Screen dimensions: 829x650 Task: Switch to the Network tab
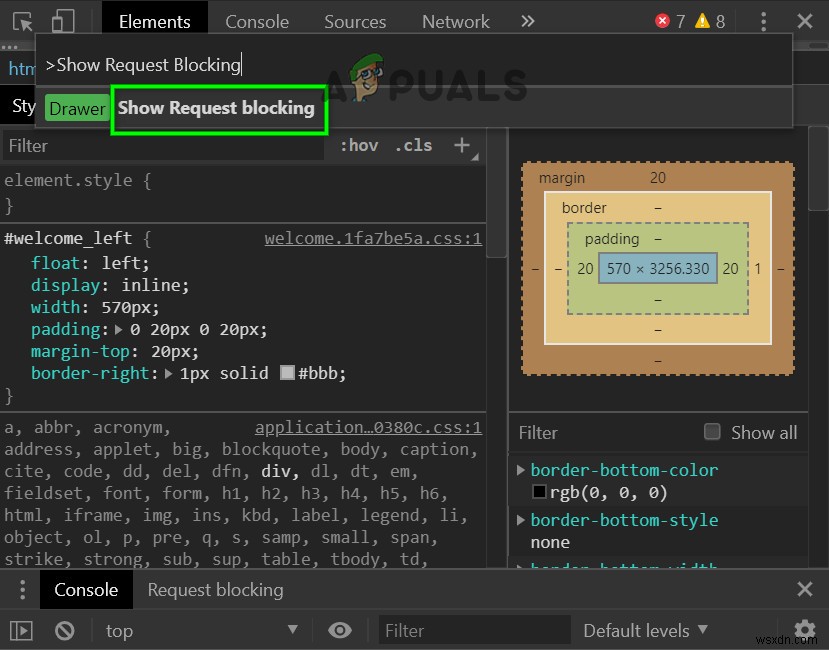pyautogui.click(x=455, y=21)
